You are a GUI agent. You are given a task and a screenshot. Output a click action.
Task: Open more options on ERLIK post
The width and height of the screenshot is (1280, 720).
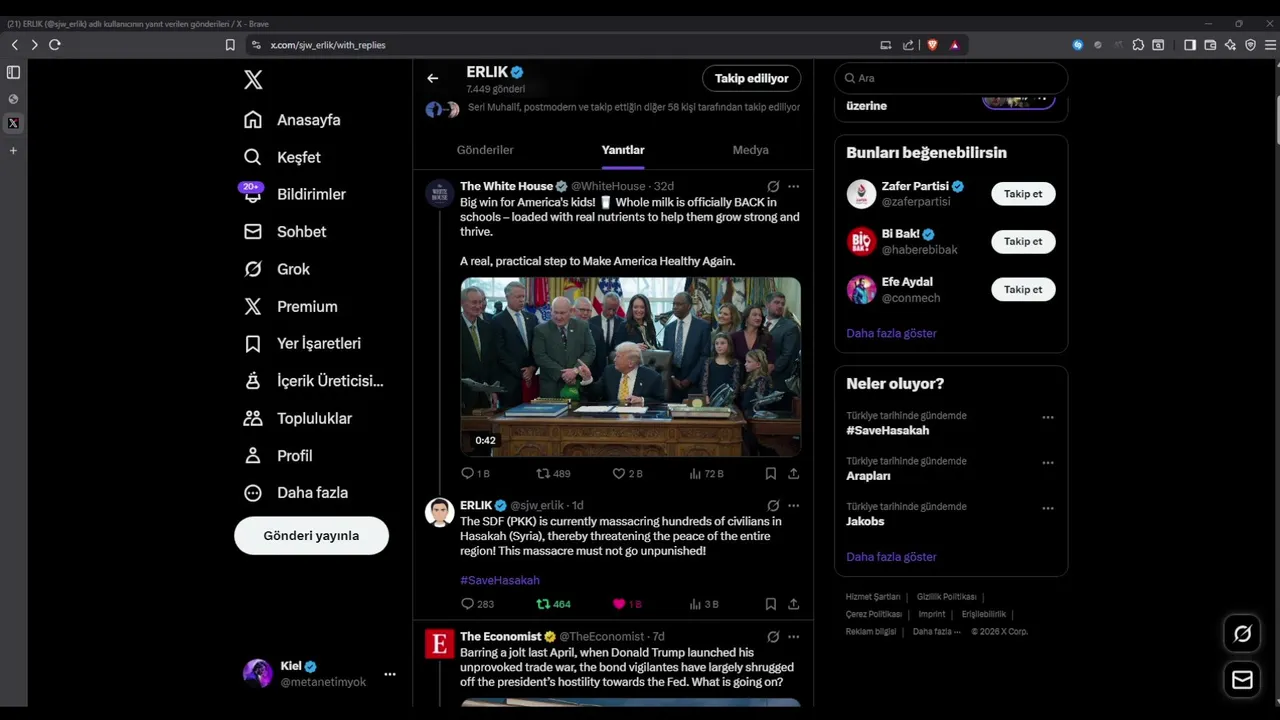pos(793,505)
